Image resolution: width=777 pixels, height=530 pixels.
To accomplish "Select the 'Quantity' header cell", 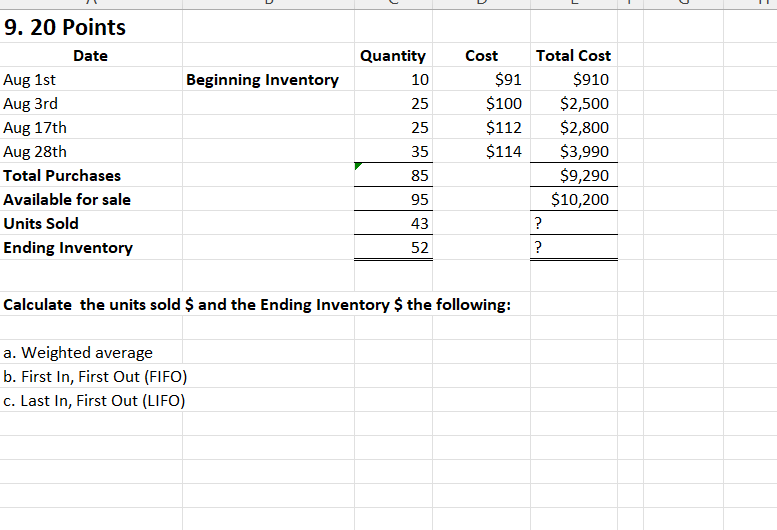I will [393, 55].
